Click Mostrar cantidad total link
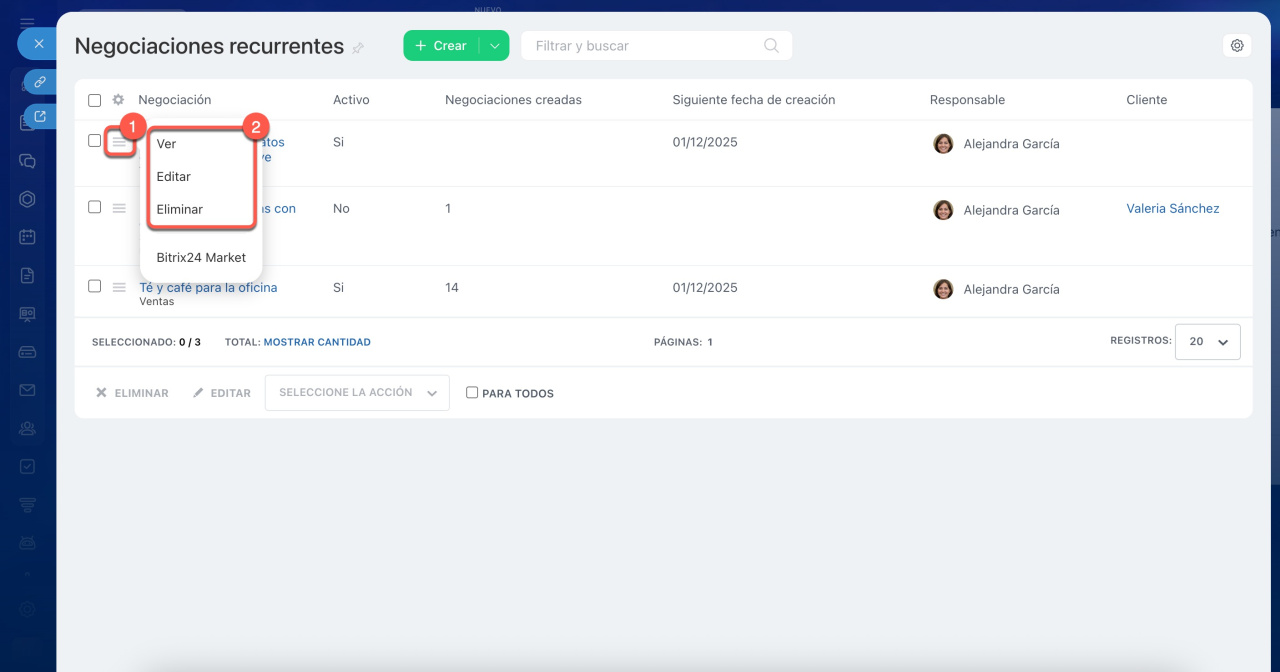 coord(317,342)
